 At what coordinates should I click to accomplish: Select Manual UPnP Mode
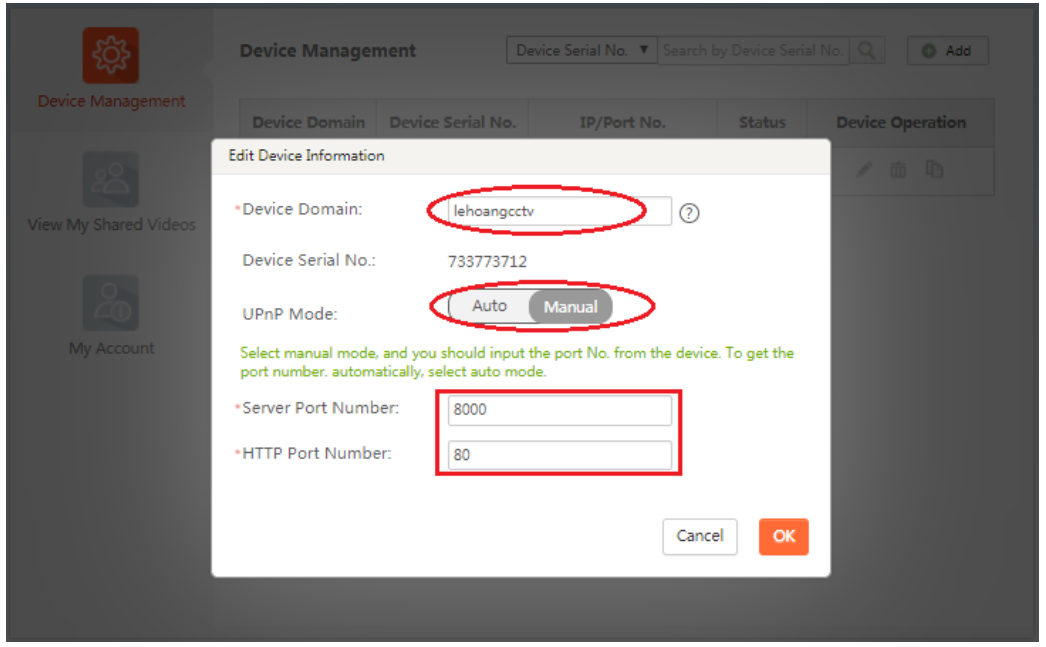570,307
